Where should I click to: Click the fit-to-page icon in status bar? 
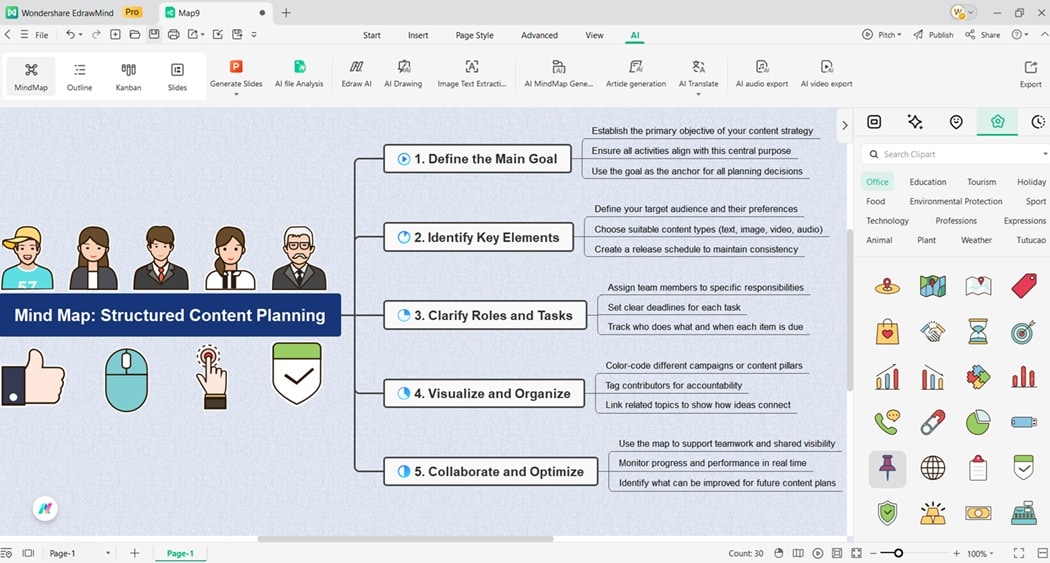[x=856, y=553]
